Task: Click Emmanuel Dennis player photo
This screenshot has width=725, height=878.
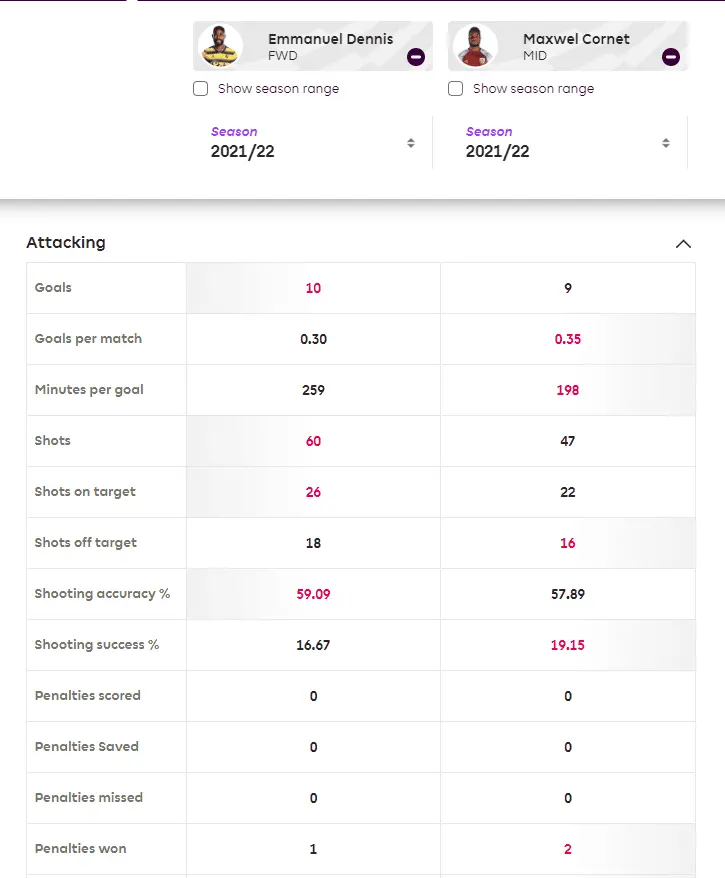Action: (220, 46)
